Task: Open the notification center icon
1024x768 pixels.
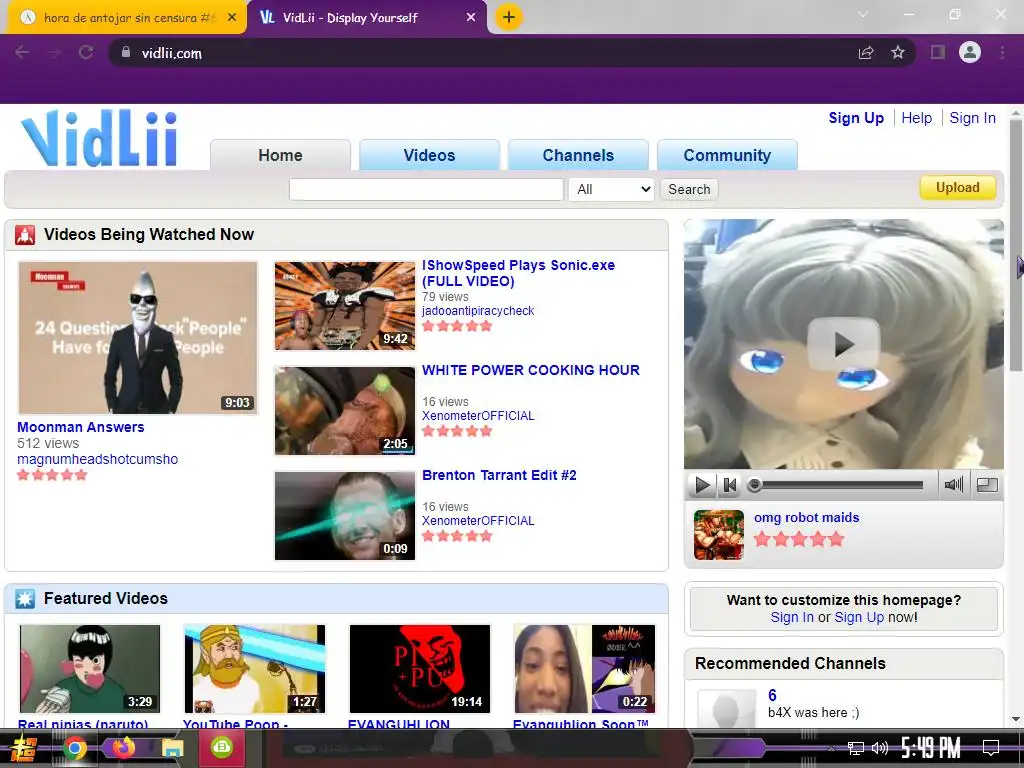Action: click(x=991, y=748)
